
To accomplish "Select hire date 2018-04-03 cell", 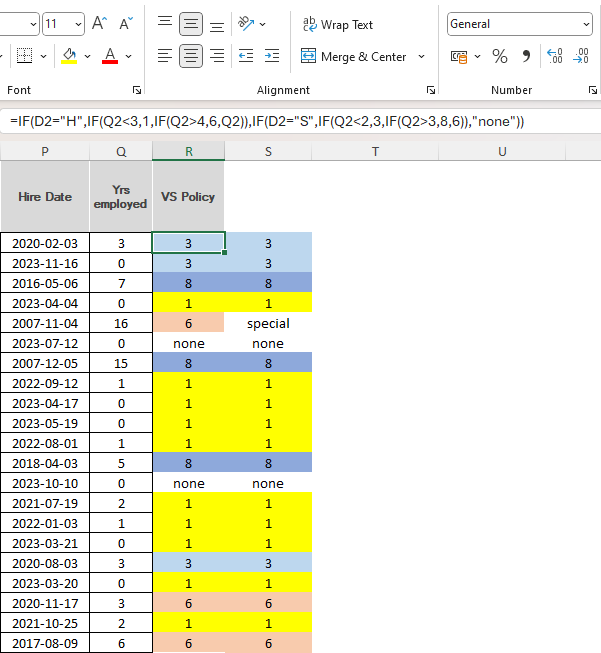I will pyautogui.click(x=45, y=464).
